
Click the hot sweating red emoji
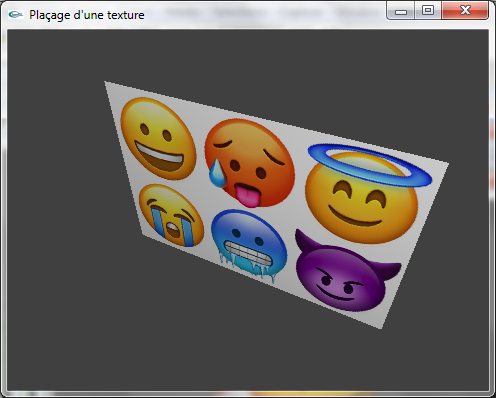pos(249,163)
